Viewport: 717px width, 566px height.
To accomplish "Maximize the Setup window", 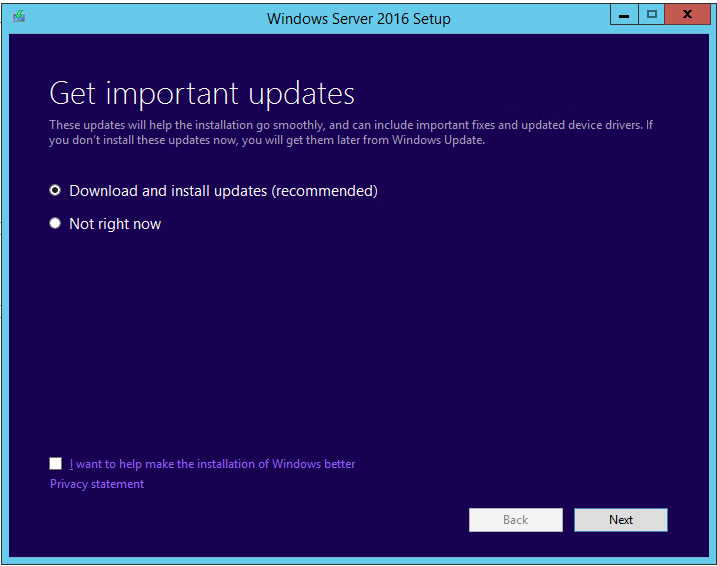I will point(652,15).
